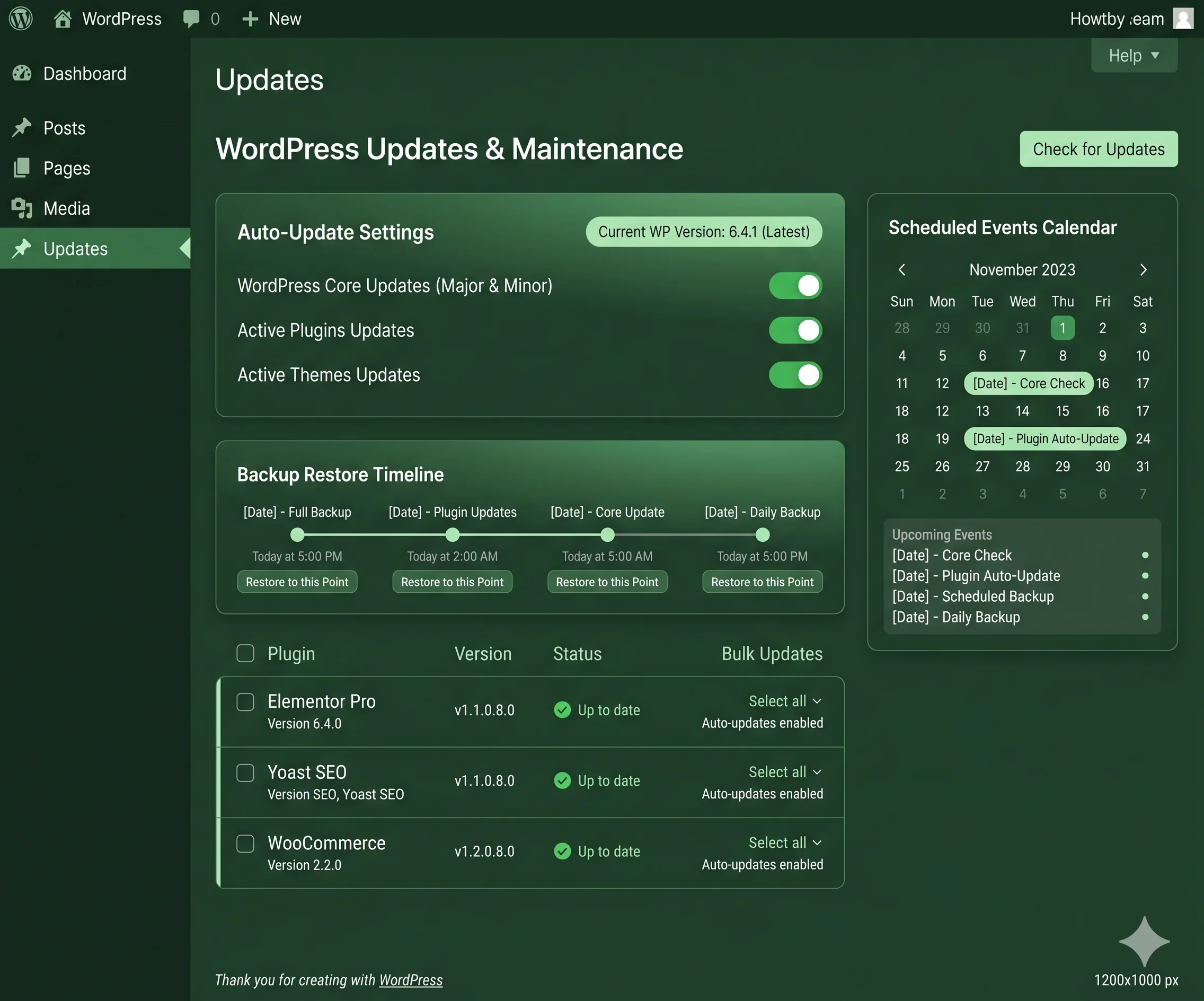1204x1001 pixels.
Task: Select highlighted November 1 in calendar
Action: coord(1063,328)
